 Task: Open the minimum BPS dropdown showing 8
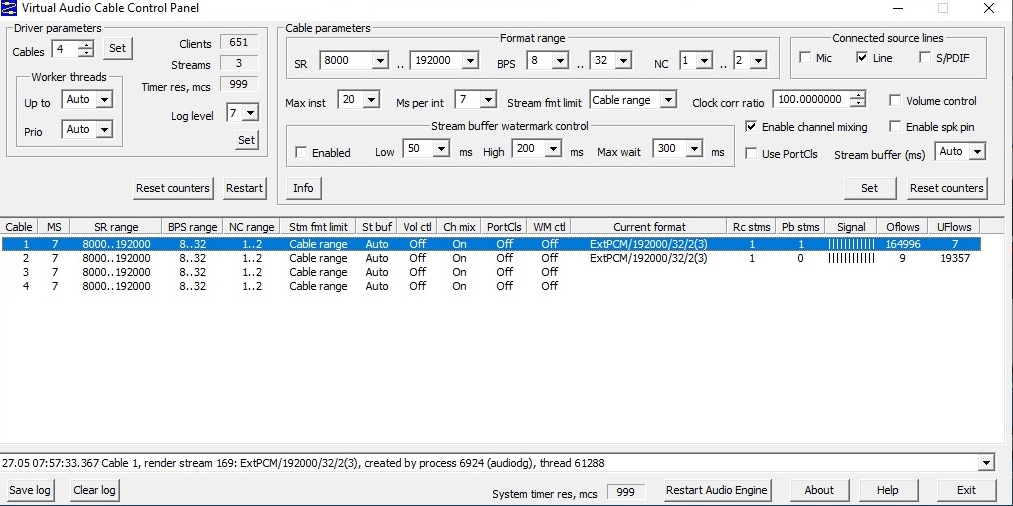click(x=560, y=61)
